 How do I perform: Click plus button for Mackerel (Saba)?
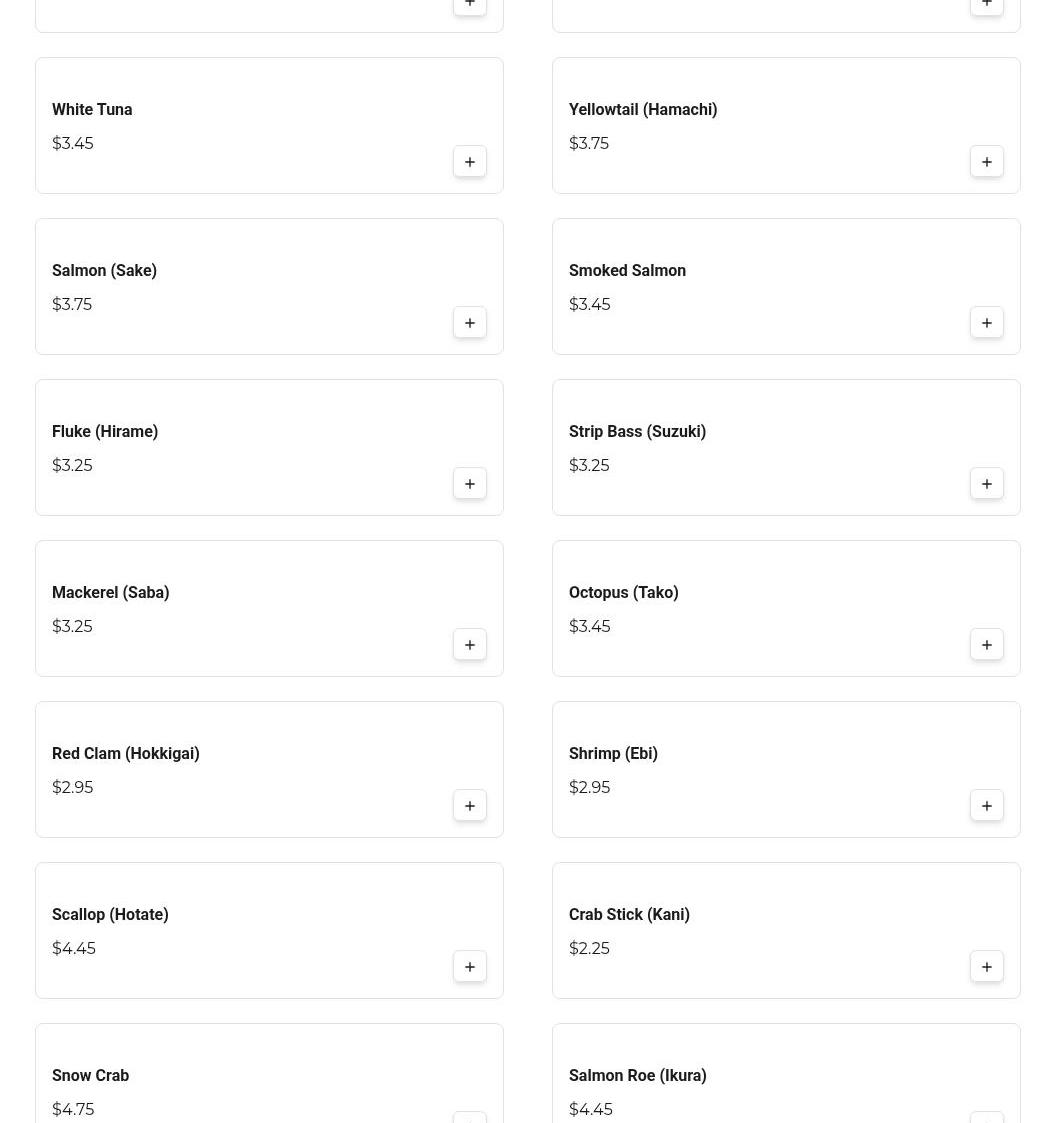click(x=470, y=645)
